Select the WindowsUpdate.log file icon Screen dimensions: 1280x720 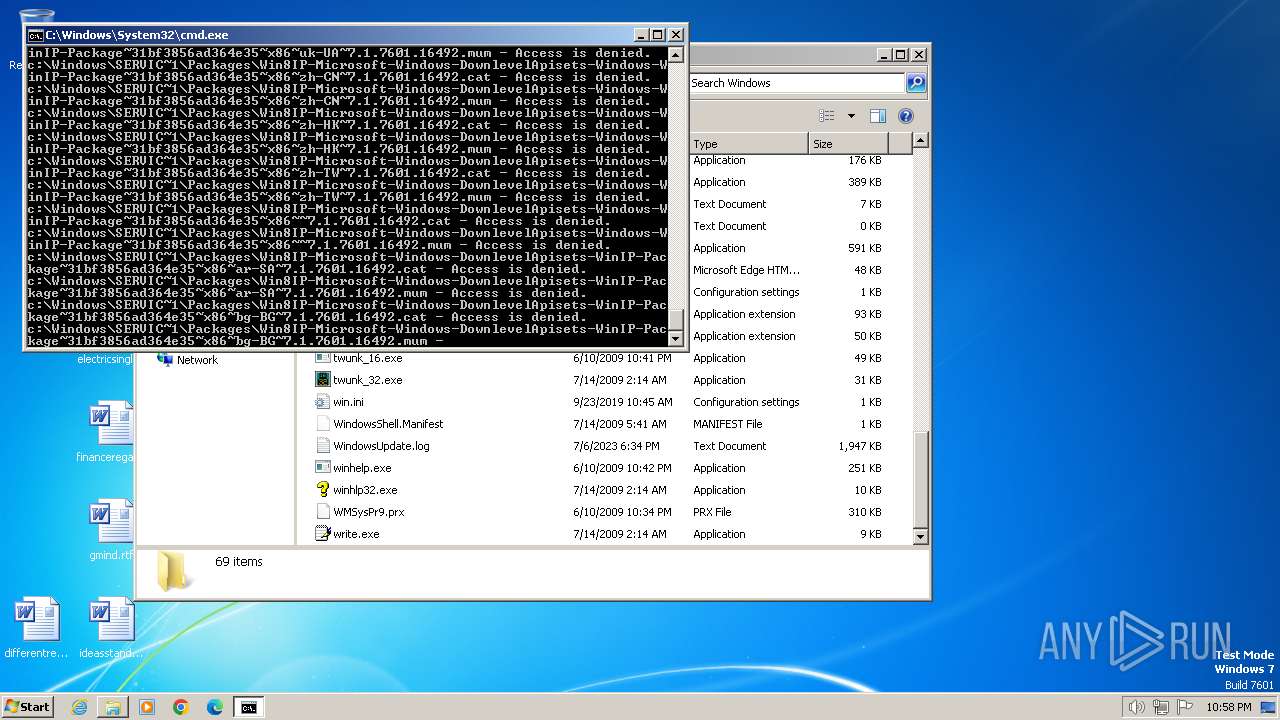pos(322,446)
